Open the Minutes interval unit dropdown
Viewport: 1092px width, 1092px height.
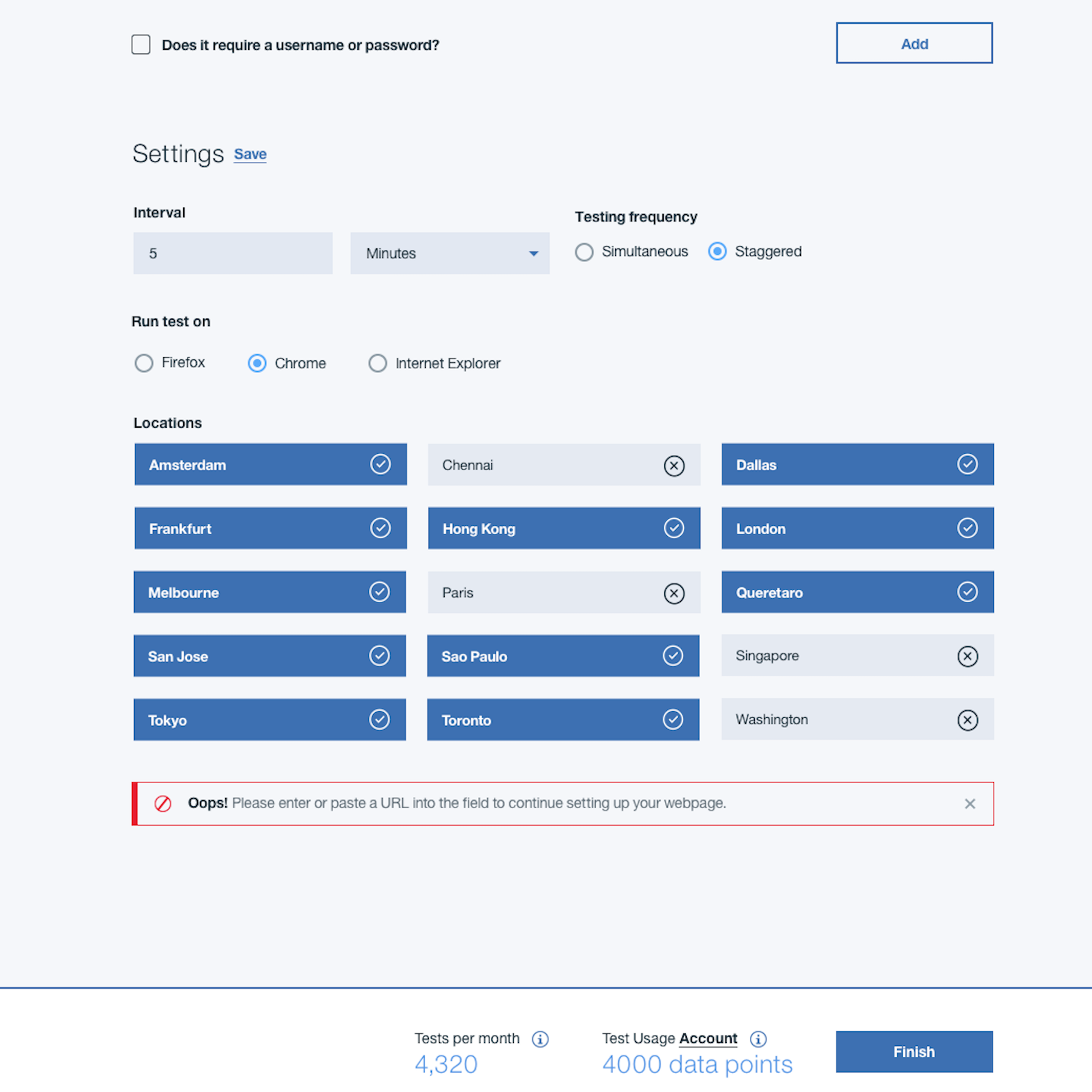[450, 253]
